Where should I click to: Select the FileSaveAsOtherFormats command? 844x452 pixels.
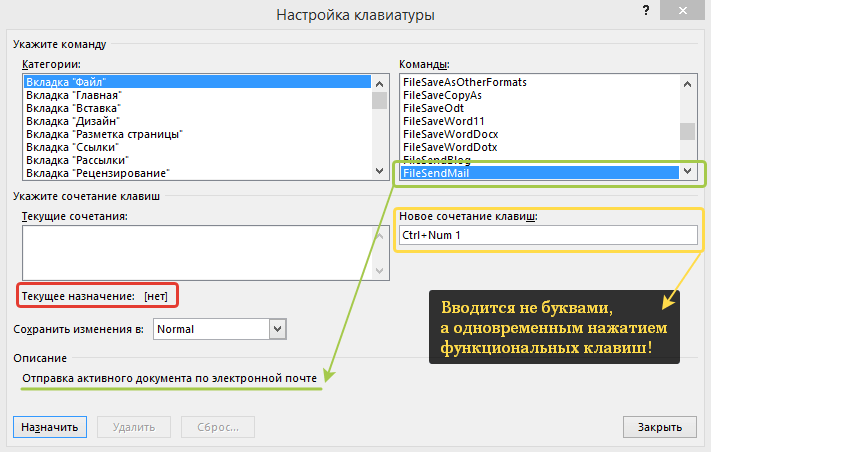coord(464,82)
